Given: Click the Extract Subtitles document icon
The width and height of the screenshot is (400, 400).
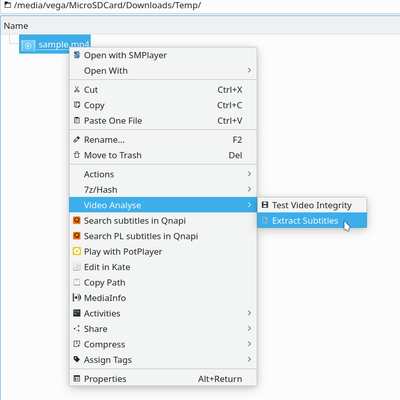Looking at the screenshot, I should (x=265, y=220).
